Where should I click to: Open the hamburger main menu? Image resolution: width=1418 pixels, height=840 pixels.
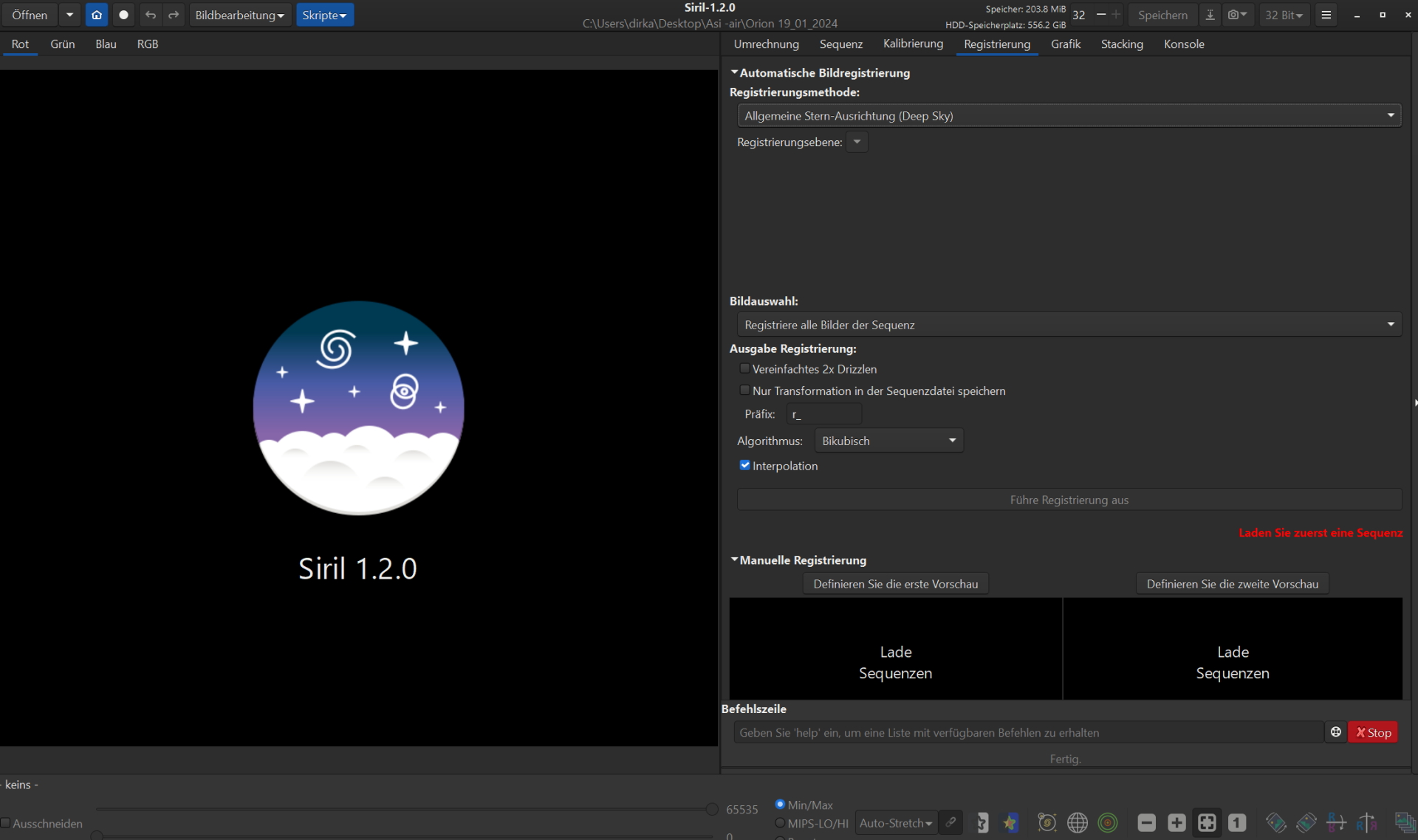coord(1326,15)
